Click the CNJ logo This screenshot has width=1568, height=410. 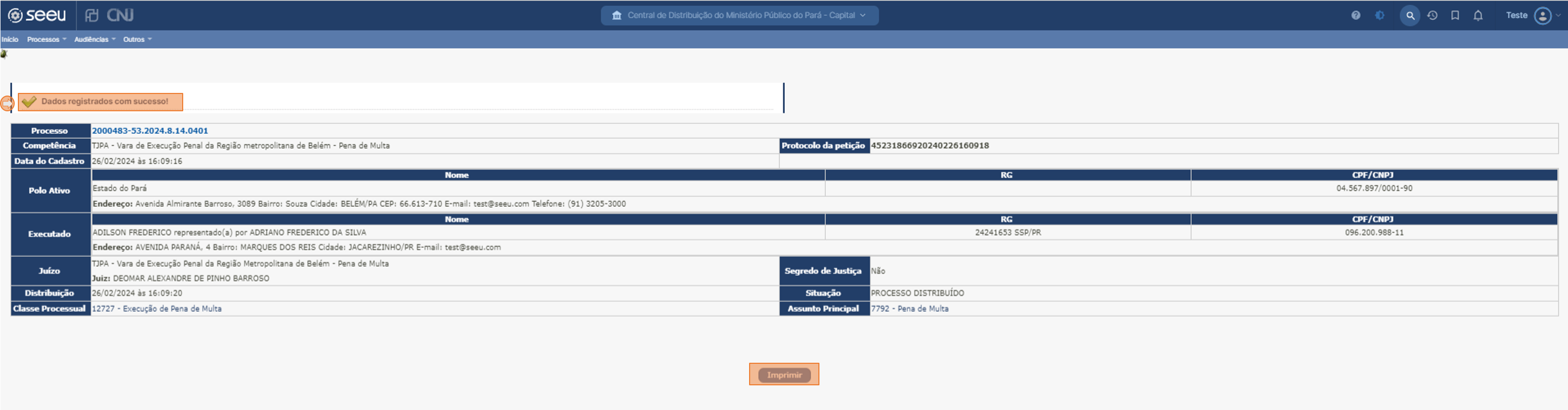click(110, 15)
